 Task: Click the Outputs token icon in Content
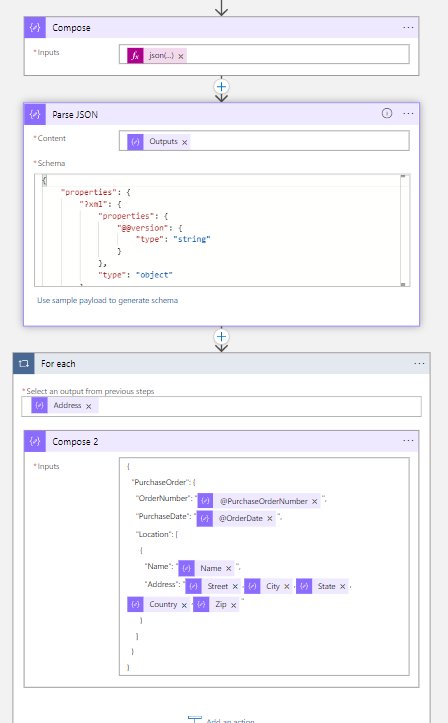click(x=135, y=142)
